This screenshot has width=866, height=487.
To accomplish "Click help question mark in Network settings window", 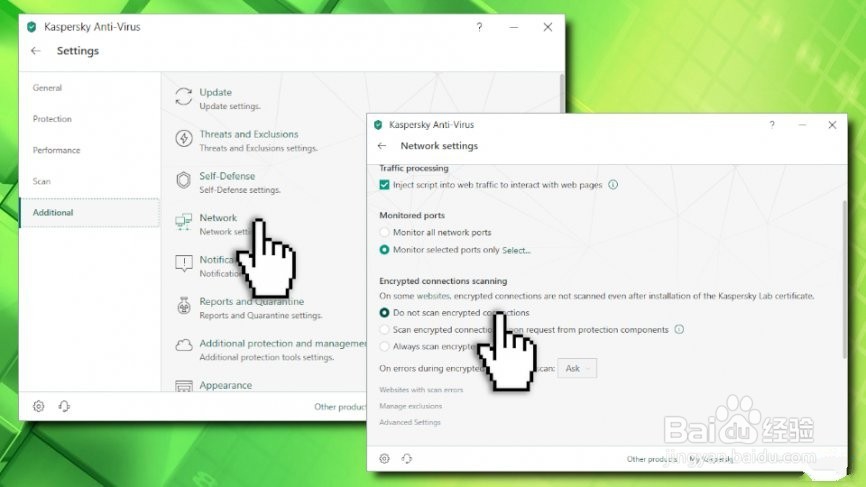I will (x=772, y=125).
